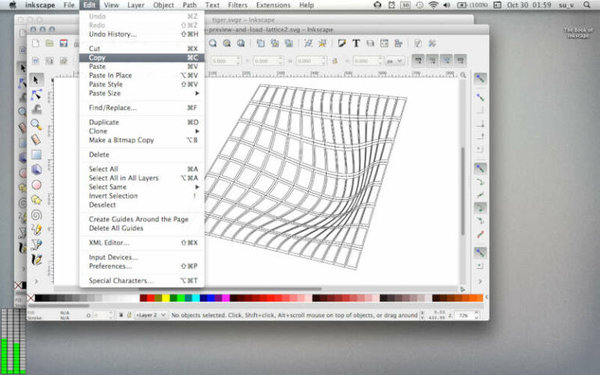Expand the Clone submenu
600x375 pixels.
click(x=142, y=131)
